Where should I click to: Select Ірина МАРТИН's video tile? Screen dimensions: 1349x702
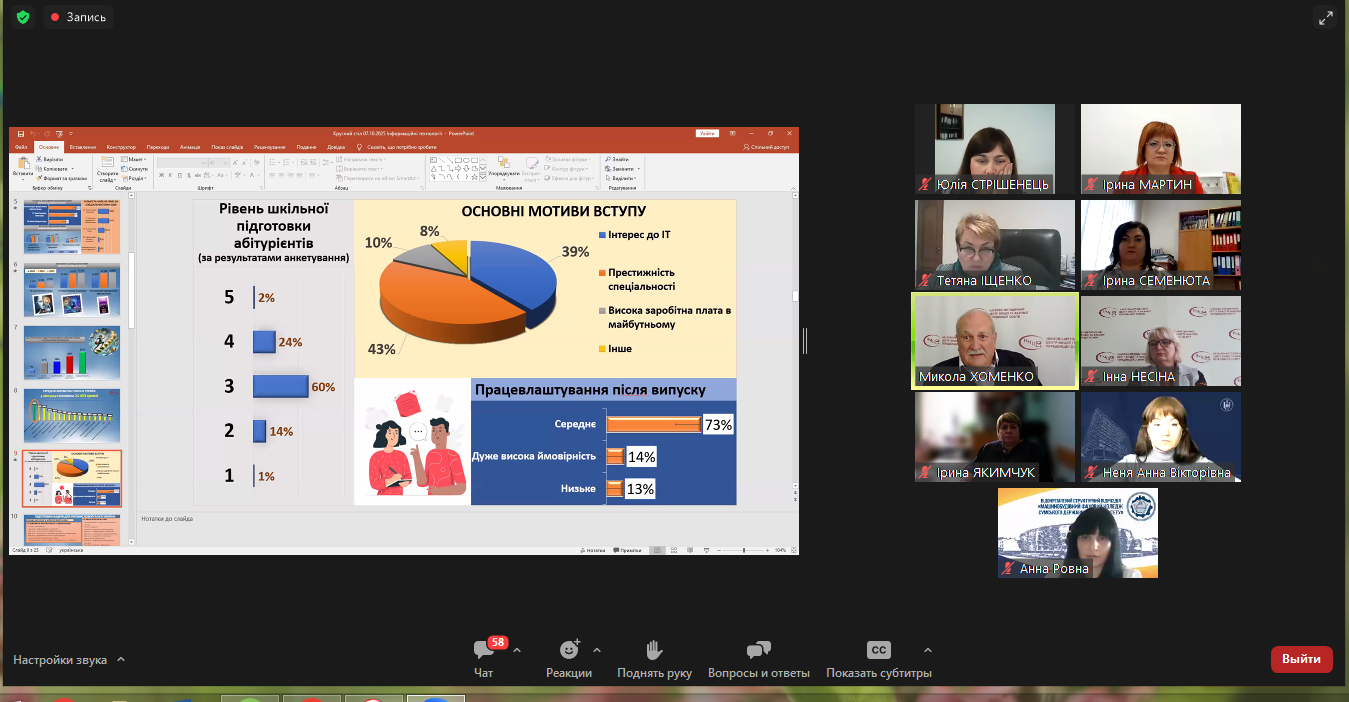tap(1160, 148)
